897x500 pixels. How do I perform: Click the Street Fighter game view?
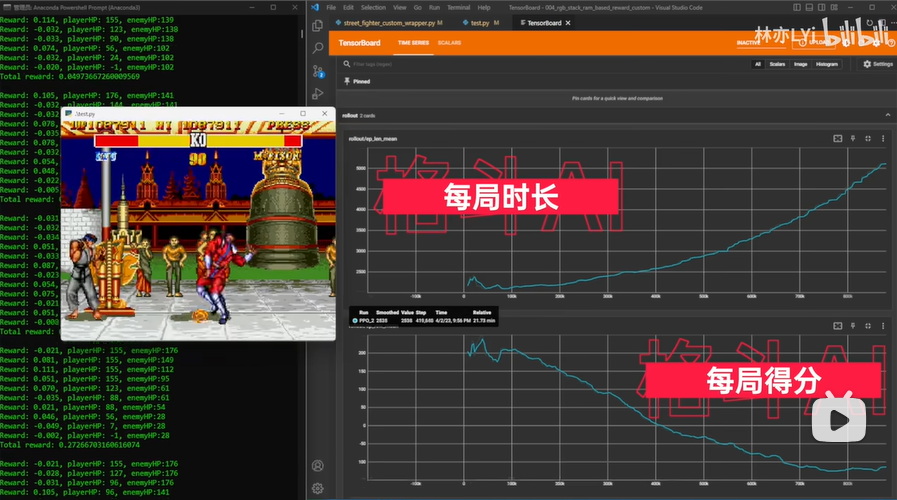click(x=198, y=230)
